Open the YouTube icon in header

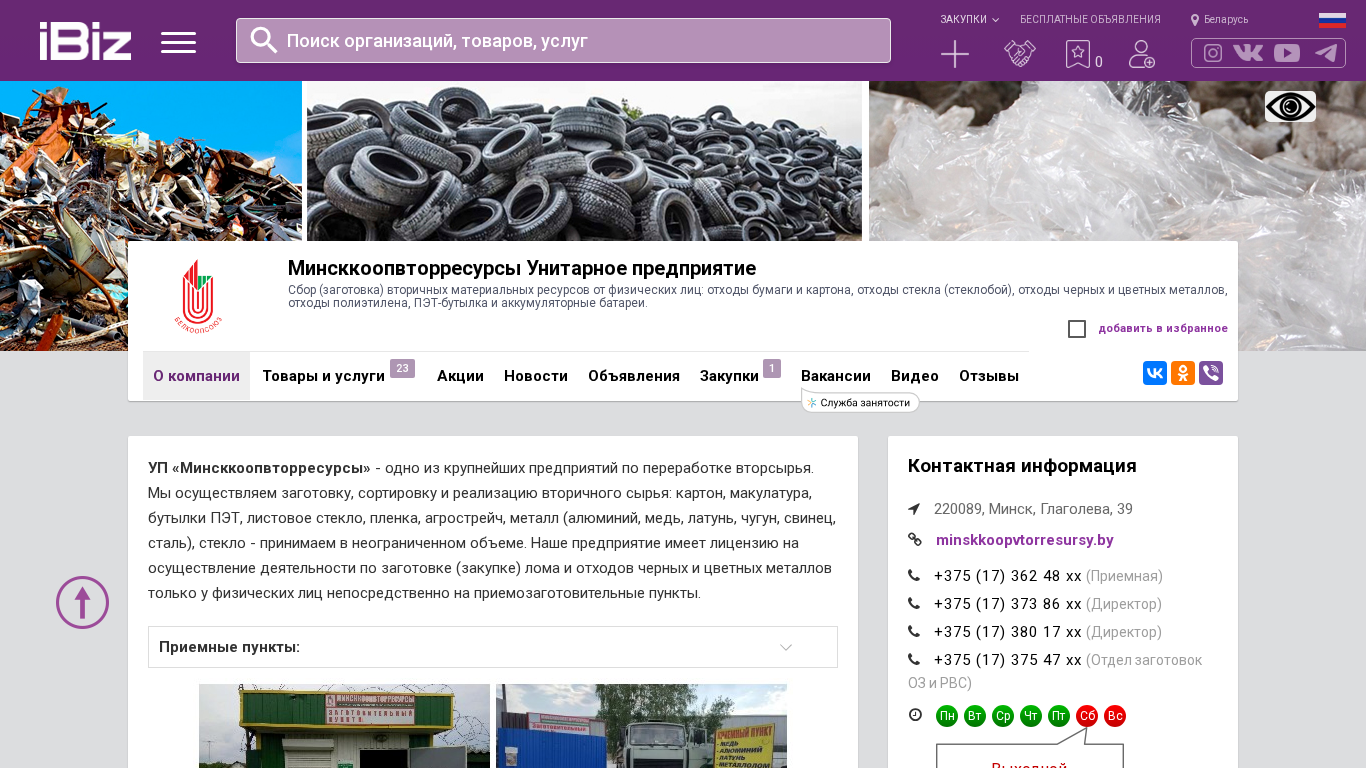coord(1287,53)
